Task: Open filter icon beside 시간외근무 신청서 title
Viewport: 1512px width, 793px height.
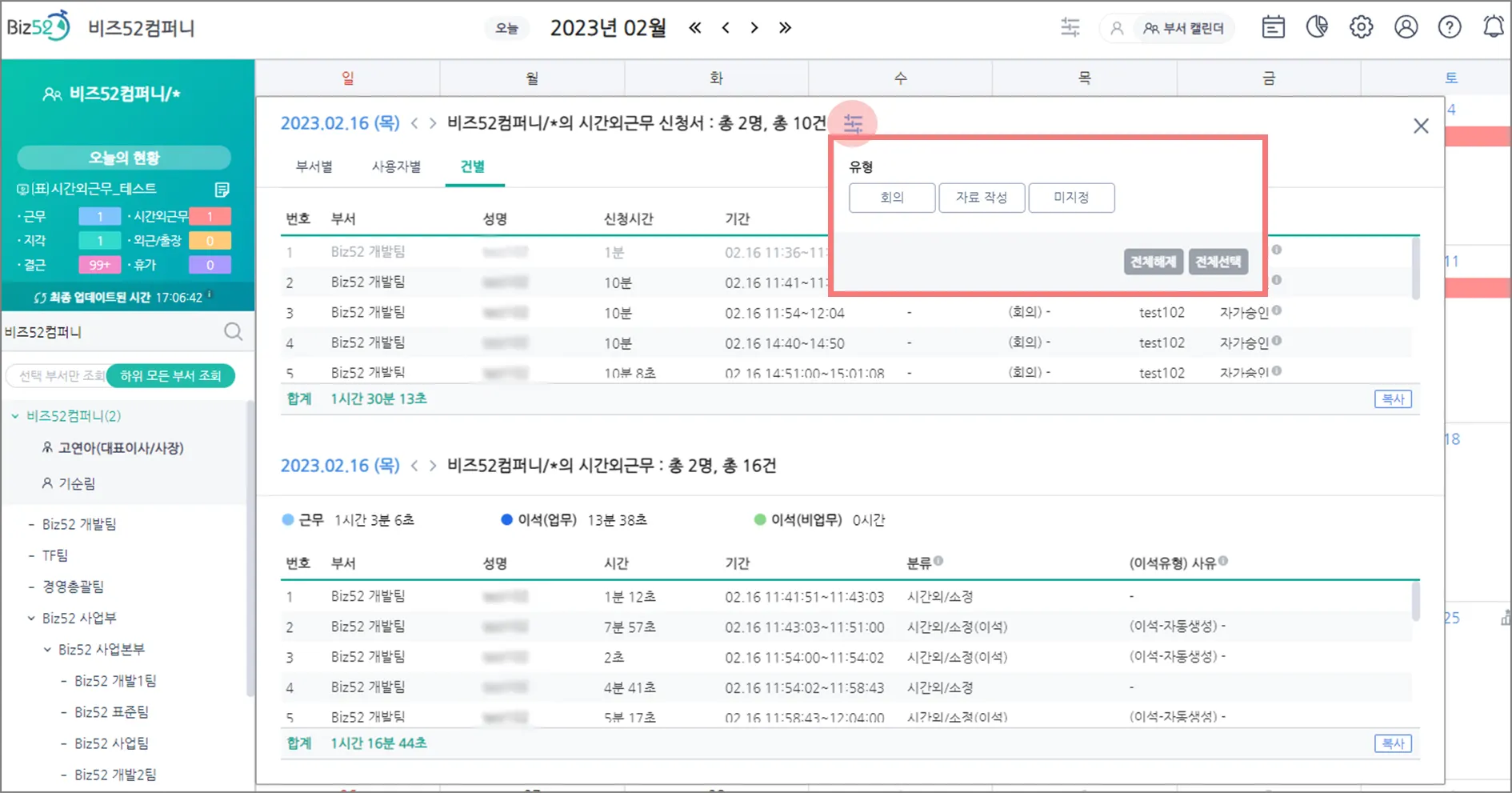Action: 854,123
